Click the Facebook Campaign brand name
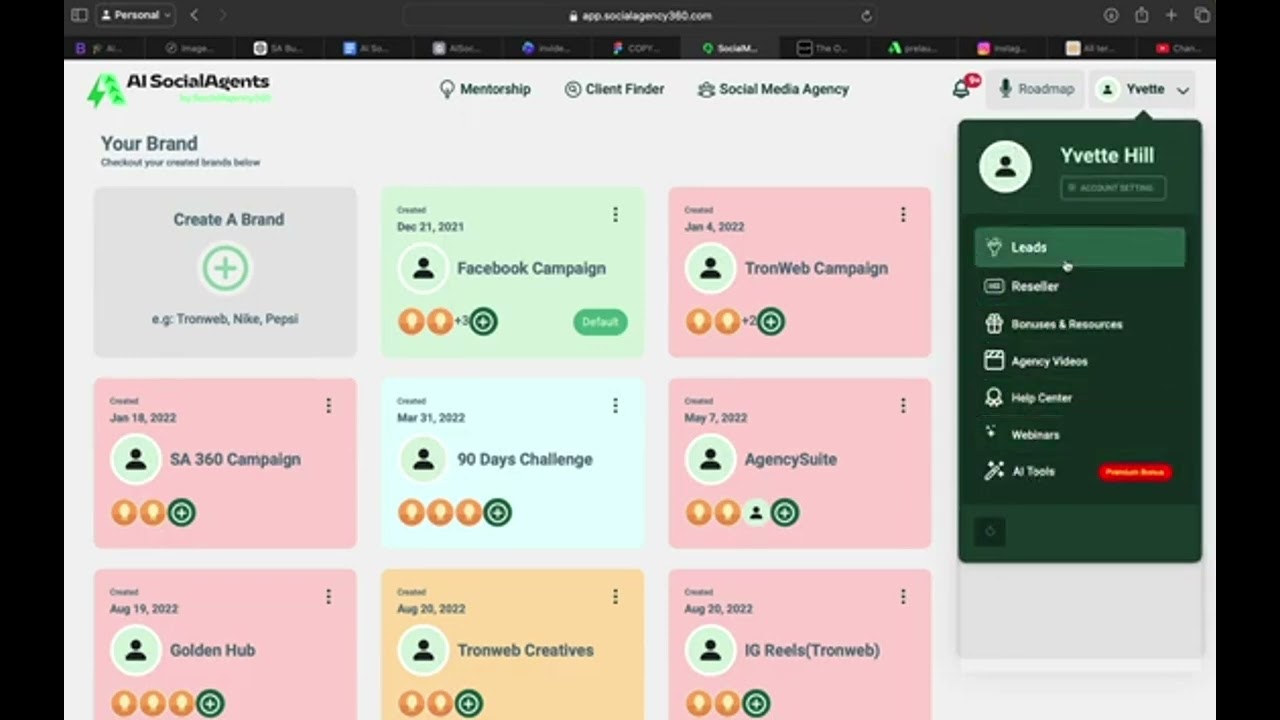 click(531, 268)
